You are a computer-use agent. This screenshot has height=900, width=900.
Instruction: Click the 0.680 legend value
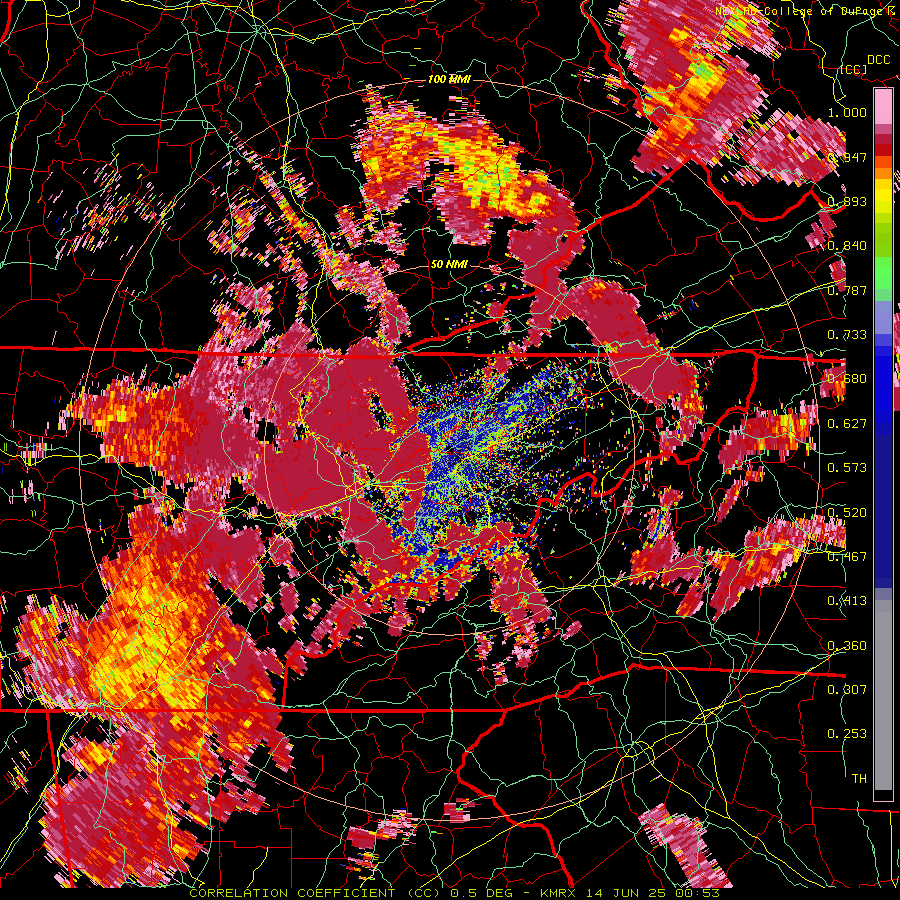[847, 379]
